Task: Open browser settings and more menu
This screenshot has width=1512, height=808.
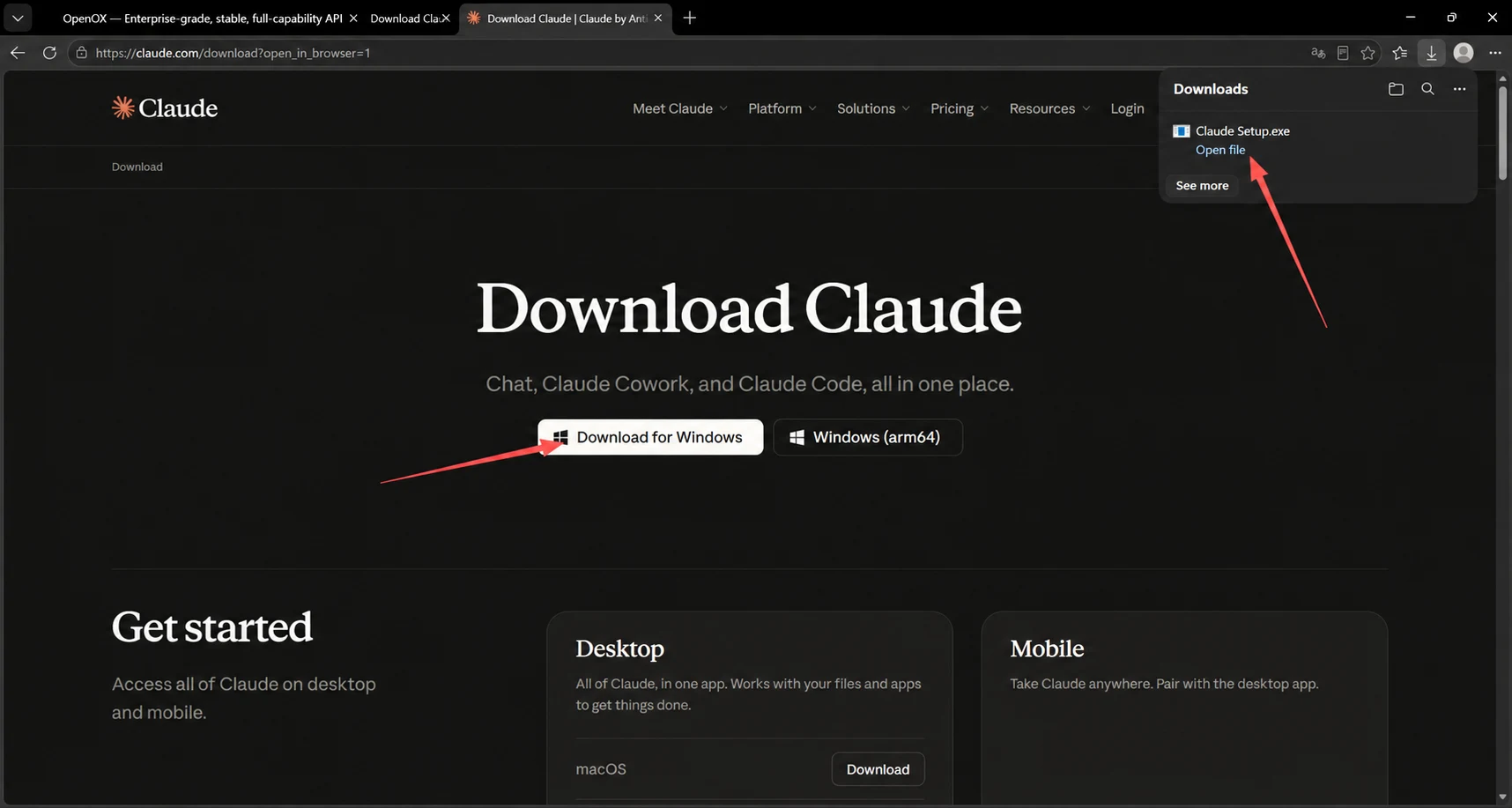Action: pyautogui.click(x=1495, y=53)
